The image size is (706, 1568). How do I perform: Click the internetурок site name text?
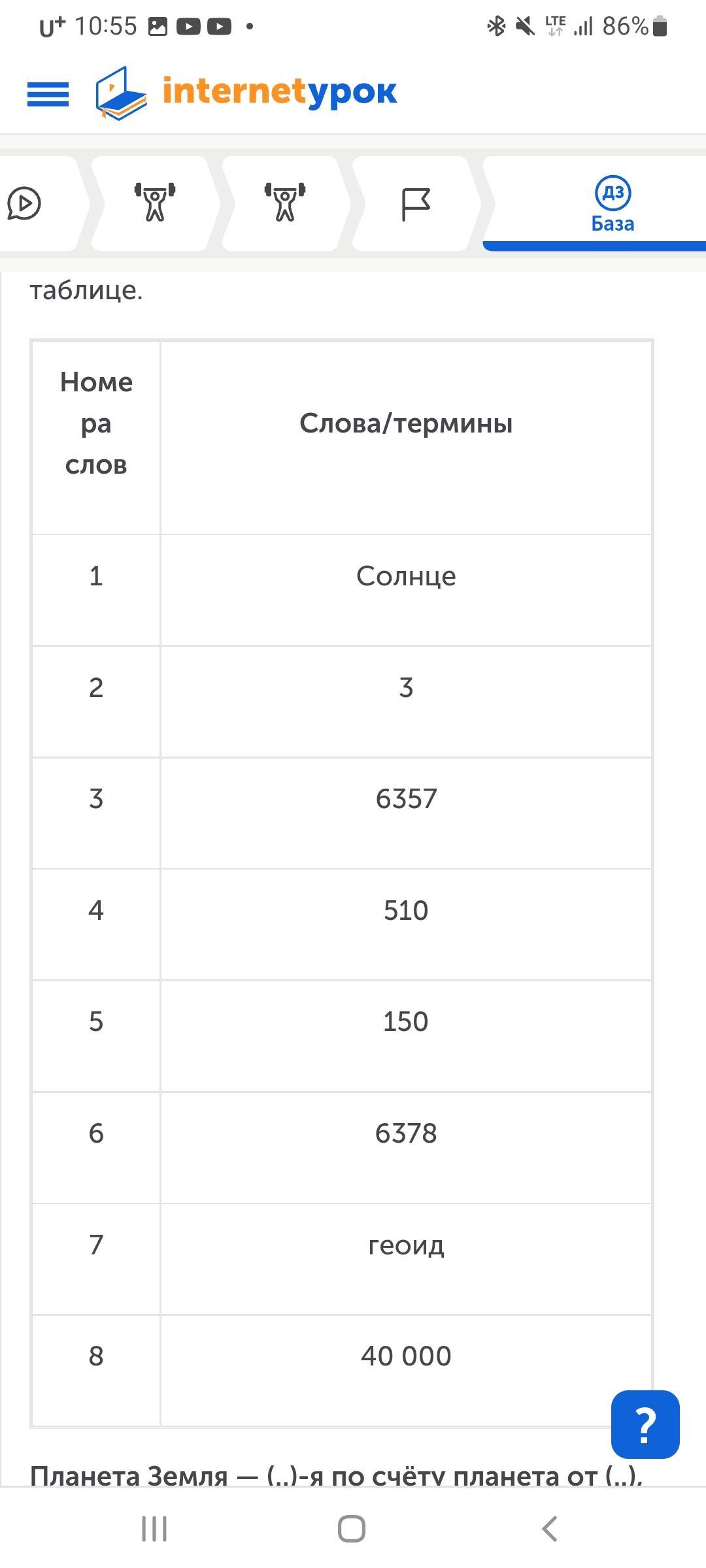tap(279, 91)
